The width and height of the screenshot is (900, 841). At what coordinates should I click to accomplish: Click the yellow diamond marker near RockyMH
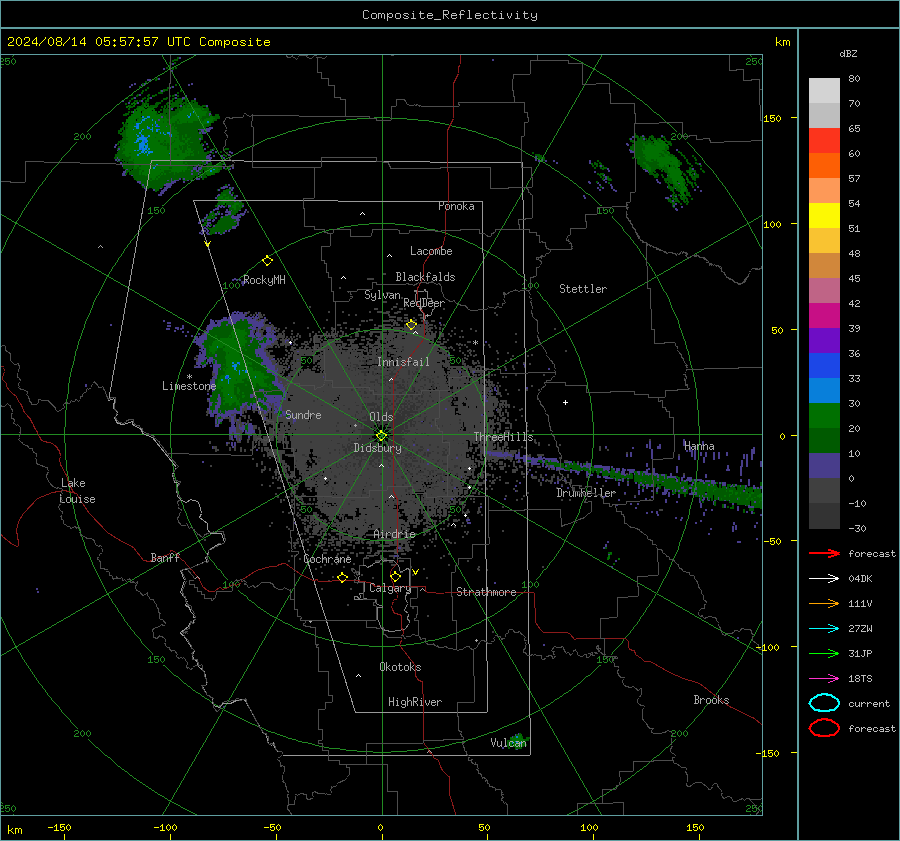pyautogui.click(x=267, y=261)
